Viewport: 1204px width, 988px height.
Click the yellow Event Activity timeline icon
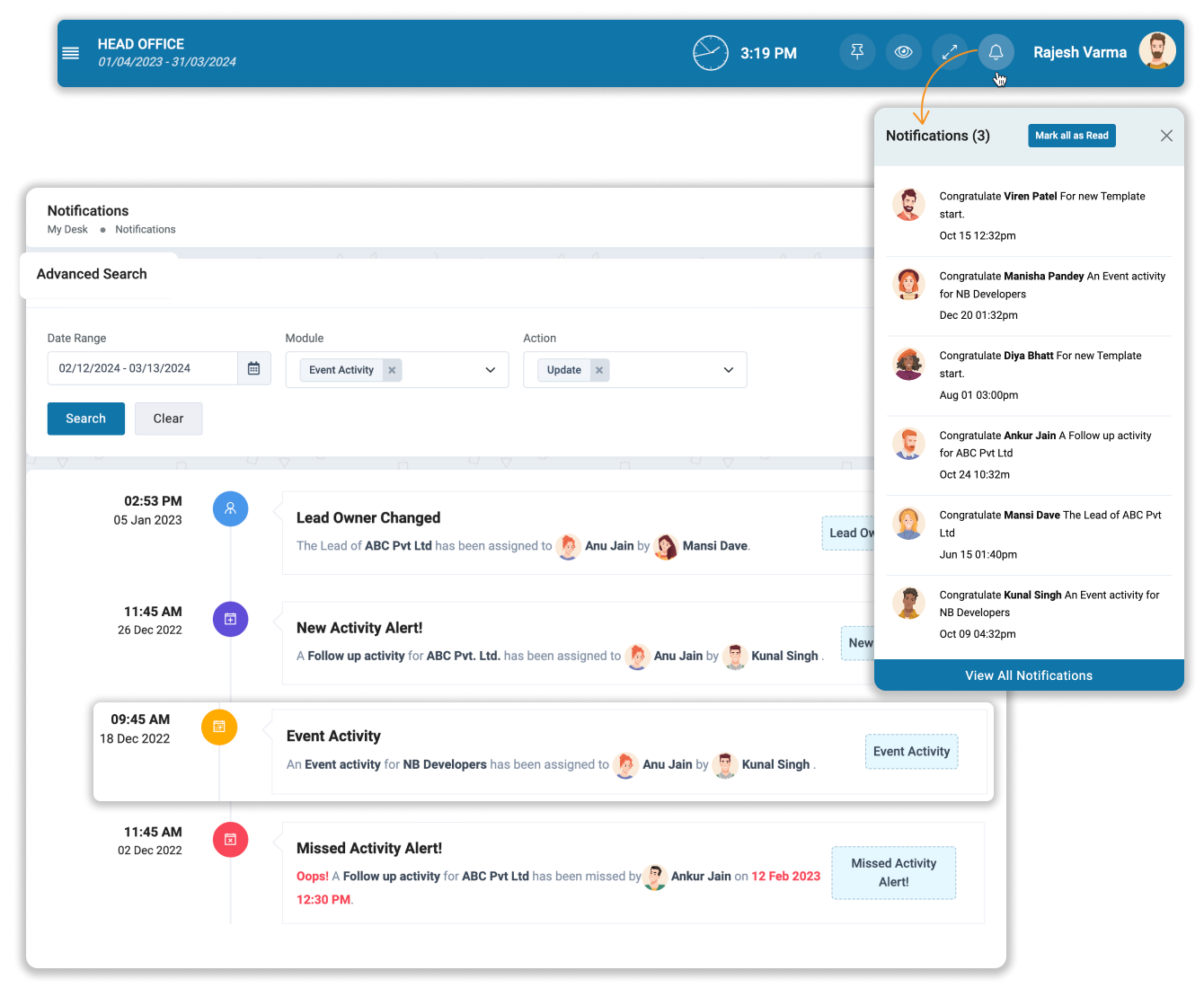click(219, 728)
